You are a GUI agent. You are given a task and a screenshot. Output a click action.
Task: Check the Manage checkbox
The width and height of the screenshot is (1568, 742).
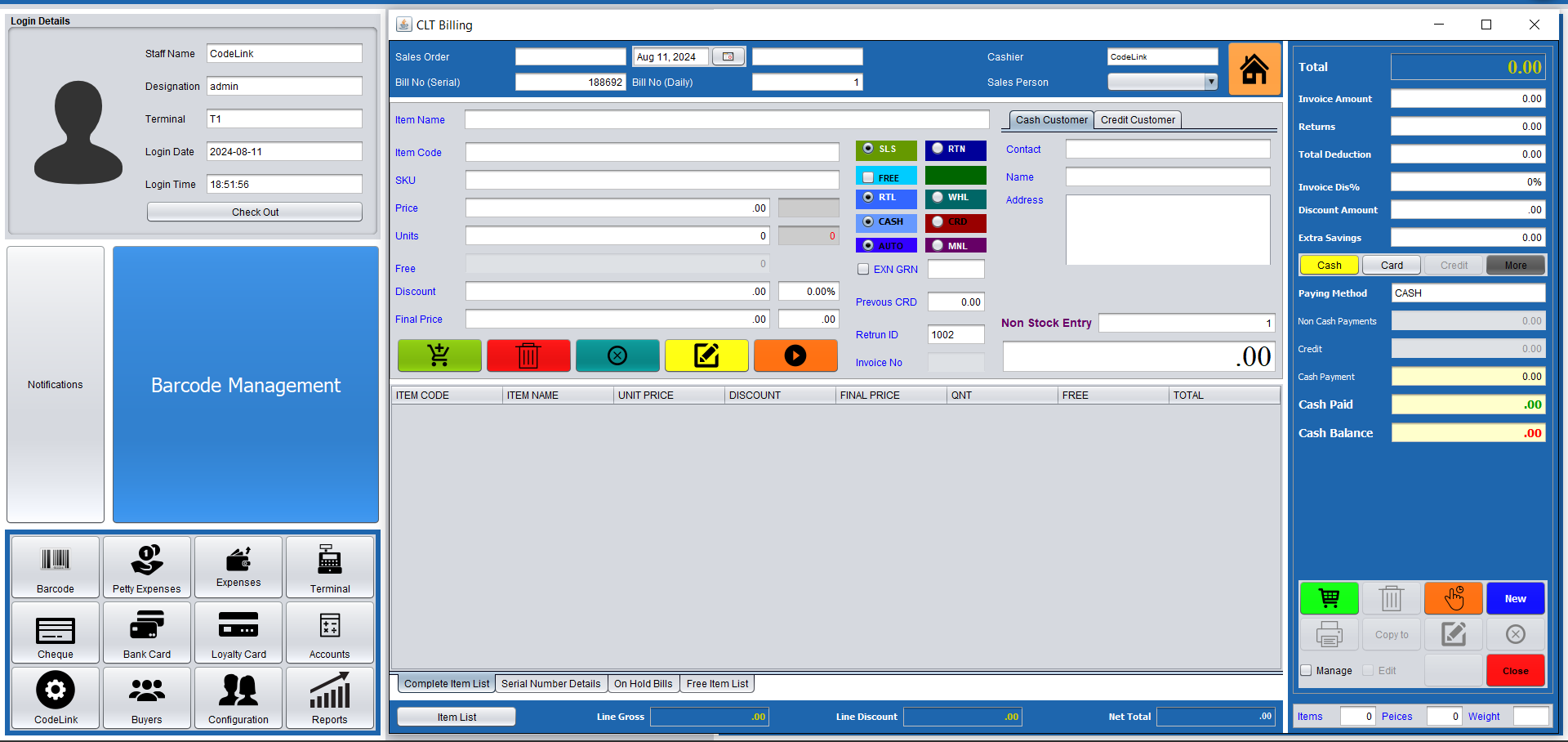[1306, 670]
